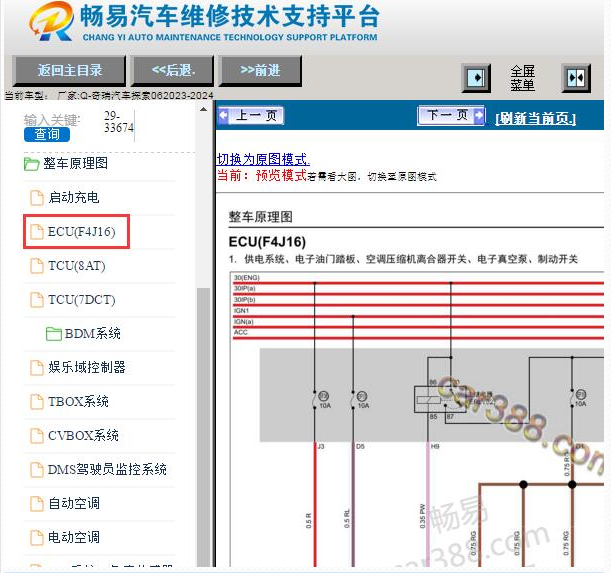Screen dimensions: 611x573
Task: Click the page icon beside ECU(F4J16)
Action: click(x=37, y=232)
